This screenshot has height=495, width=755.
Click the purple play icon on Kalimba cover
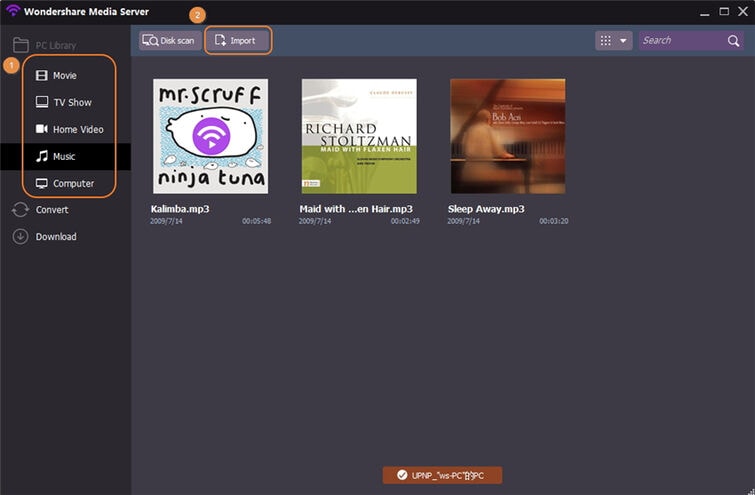(x=211, y=136)
